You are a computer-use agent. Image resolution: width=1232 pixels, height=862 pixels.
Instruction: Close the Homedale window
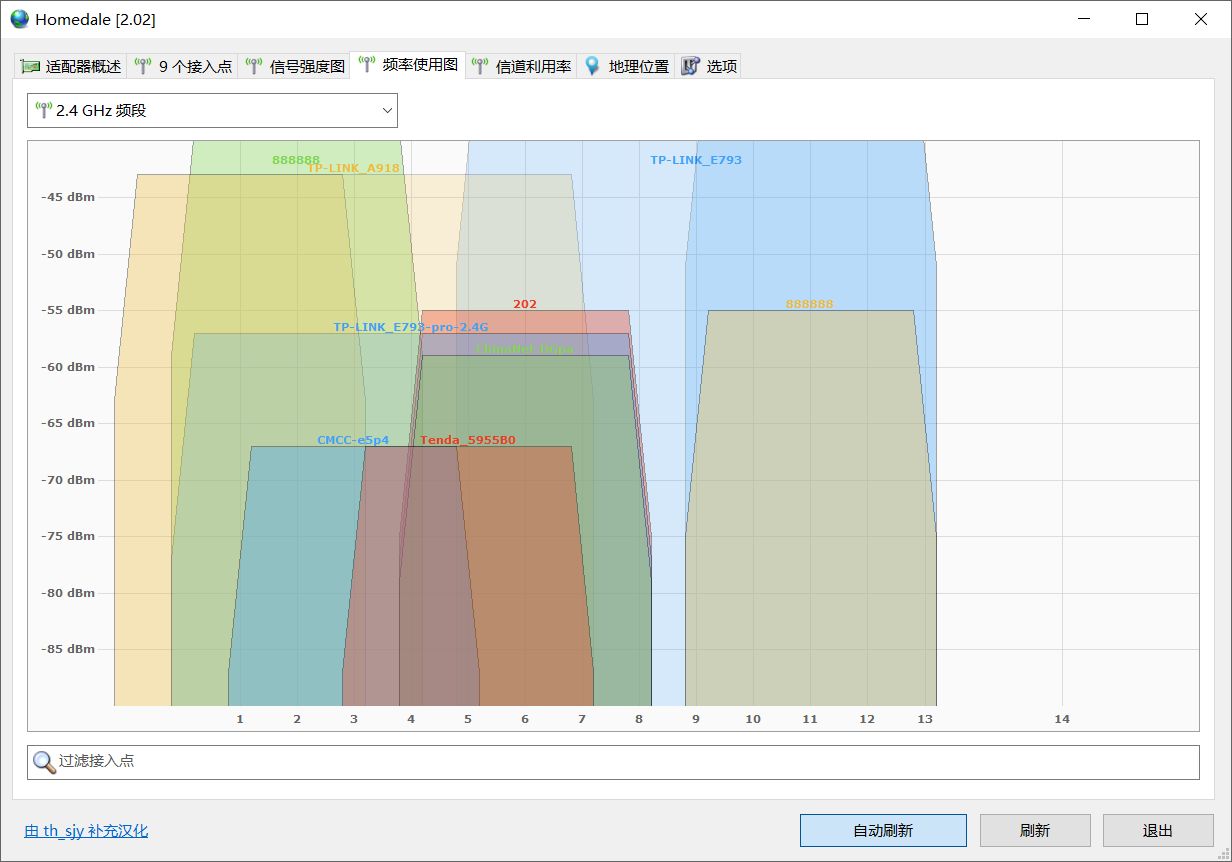(x=1201, y=19)
